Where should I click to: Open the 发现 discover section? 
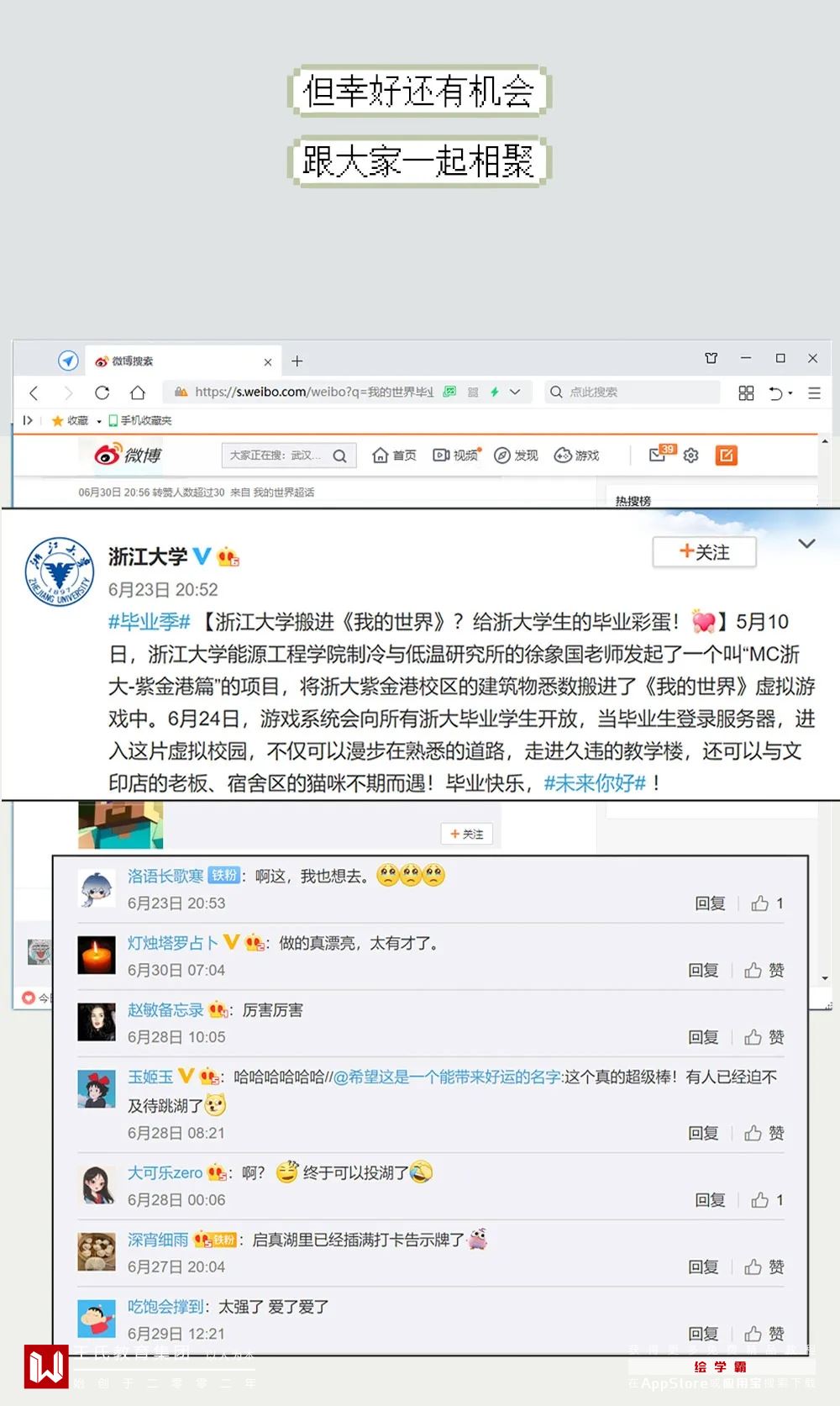(x=516, y=455)
